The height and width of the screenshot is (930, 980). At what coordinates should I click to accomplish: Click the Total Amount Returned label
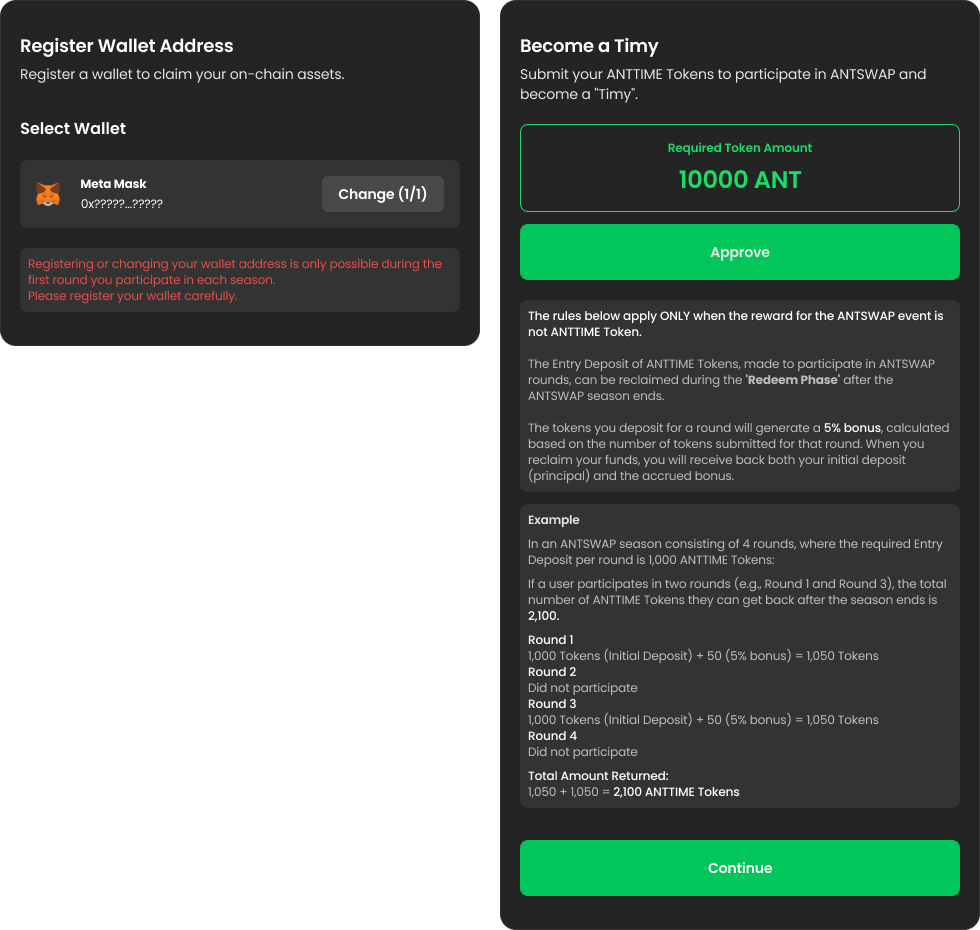tap(598, 776)
